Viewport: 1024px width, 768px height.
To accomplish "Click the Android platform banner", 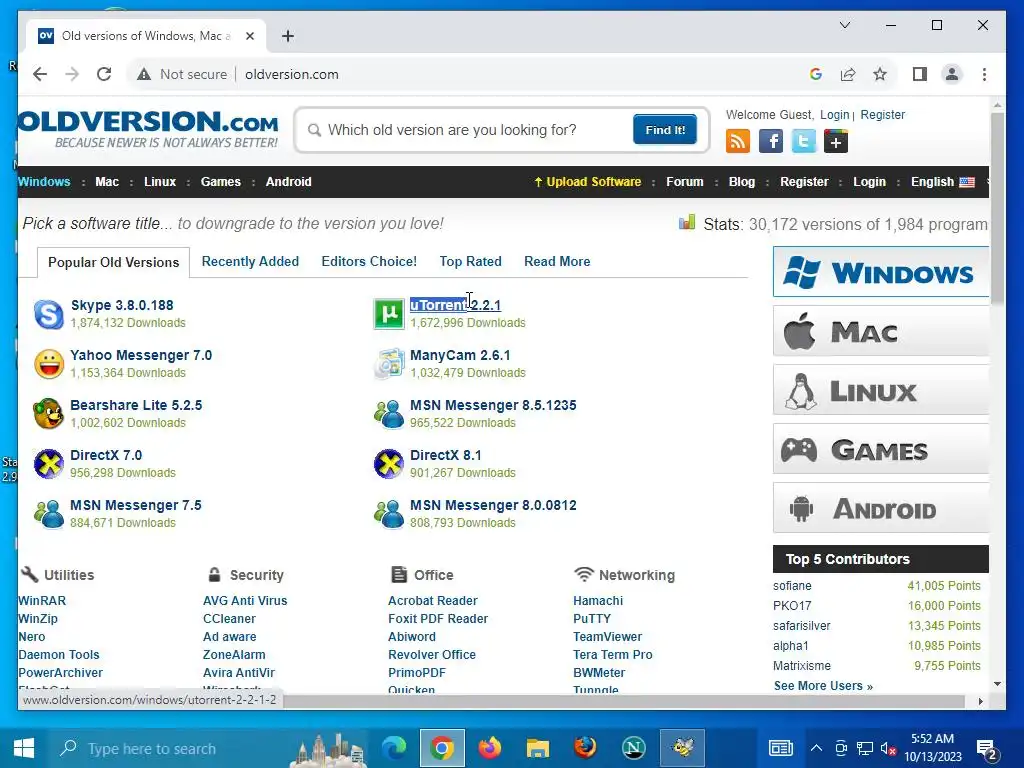I will (881, 508).
